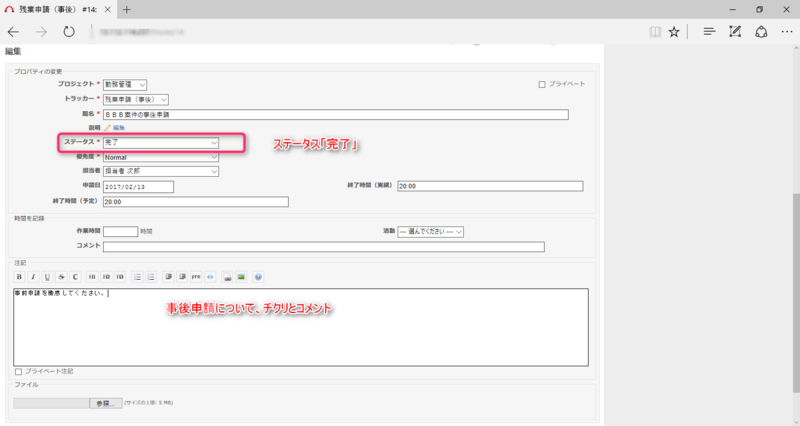
Task: Open the トラッカー dropdown
Action: click(x=136, y=99)
